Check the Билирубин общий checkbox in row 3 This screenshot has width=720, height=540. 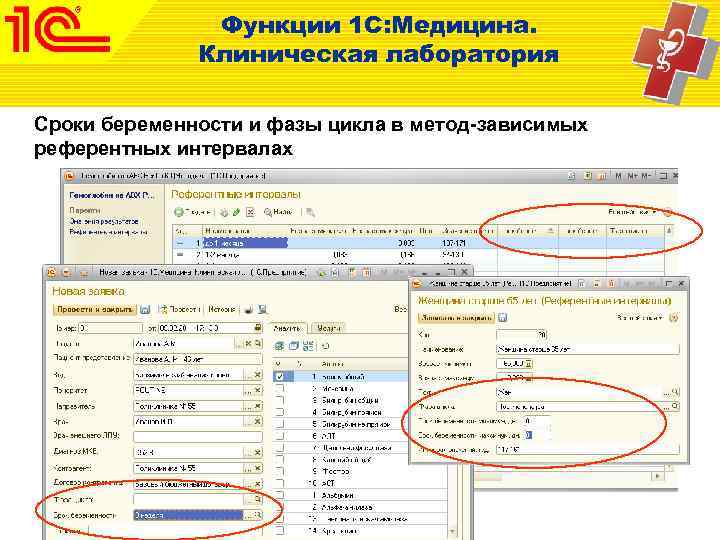point(280,400)
